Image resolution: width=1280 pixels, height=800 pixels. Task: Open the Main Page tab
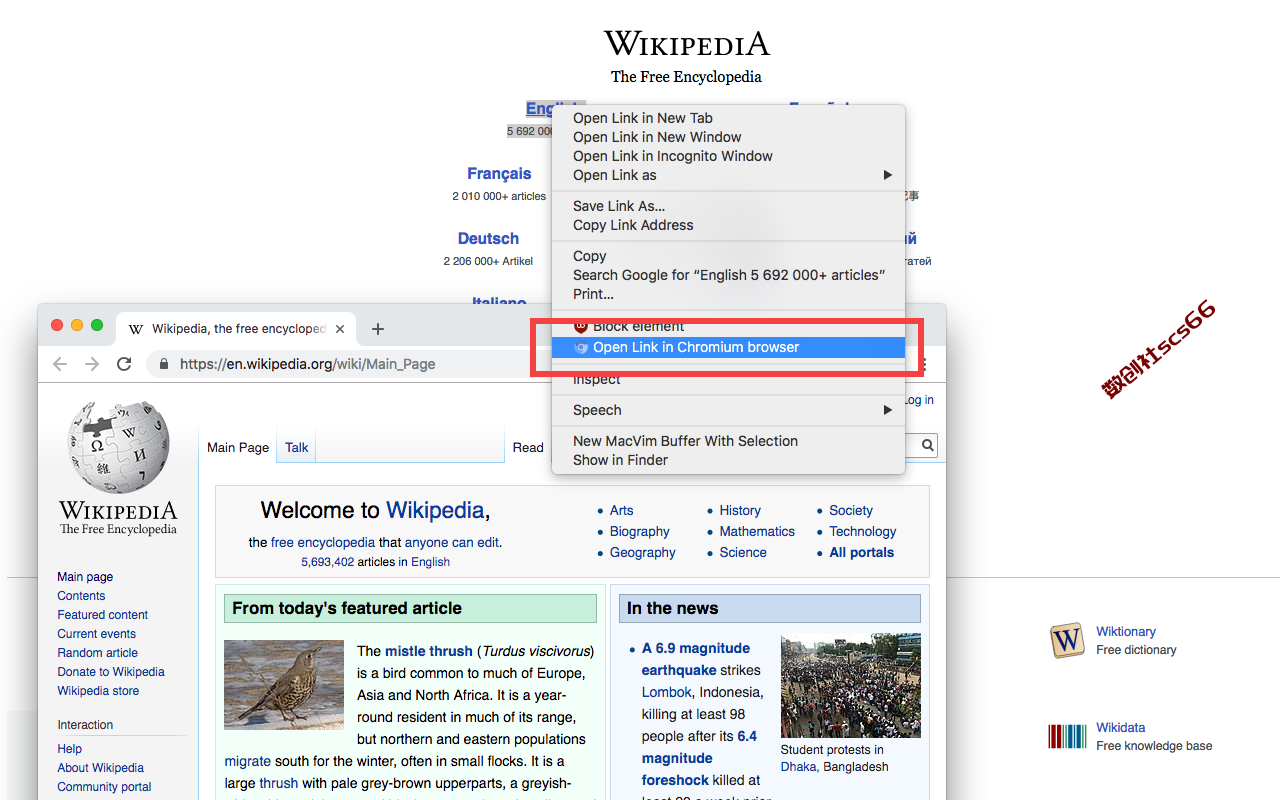238,447
